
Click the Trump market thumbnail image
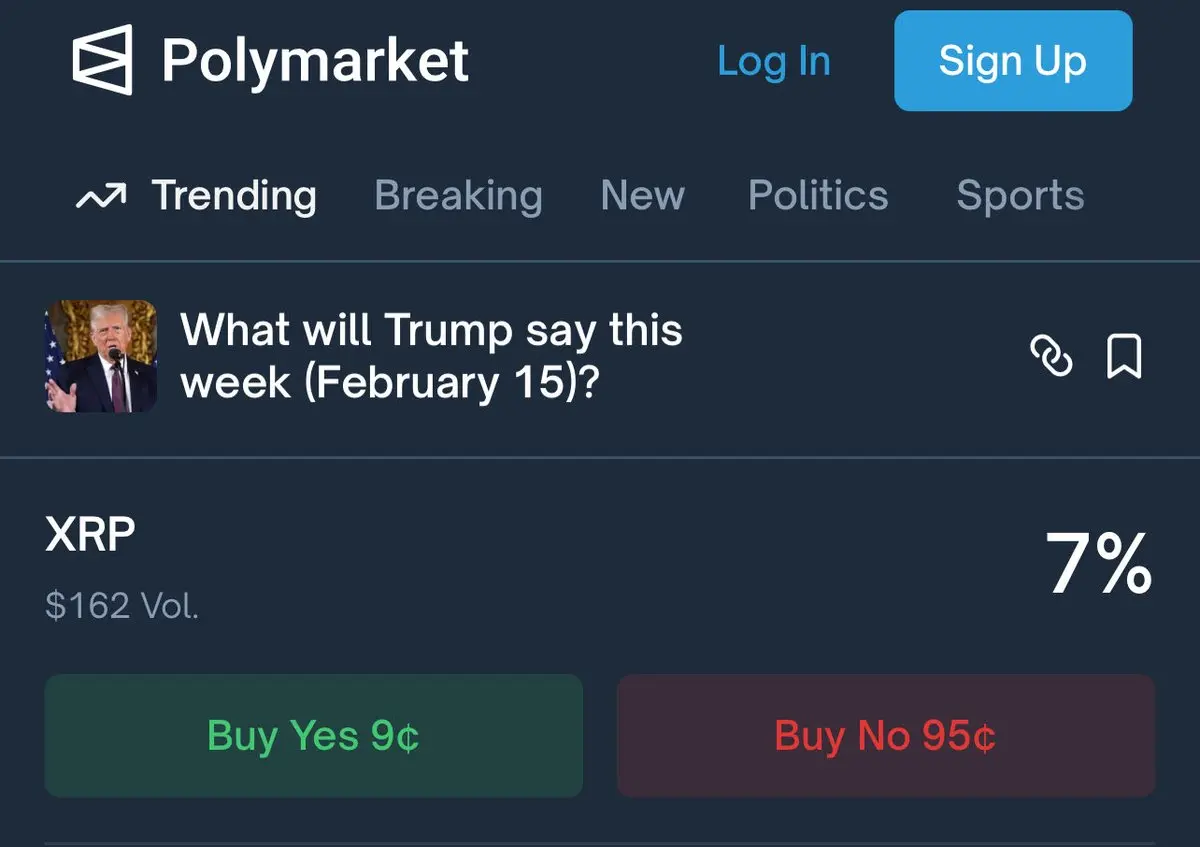101,356
